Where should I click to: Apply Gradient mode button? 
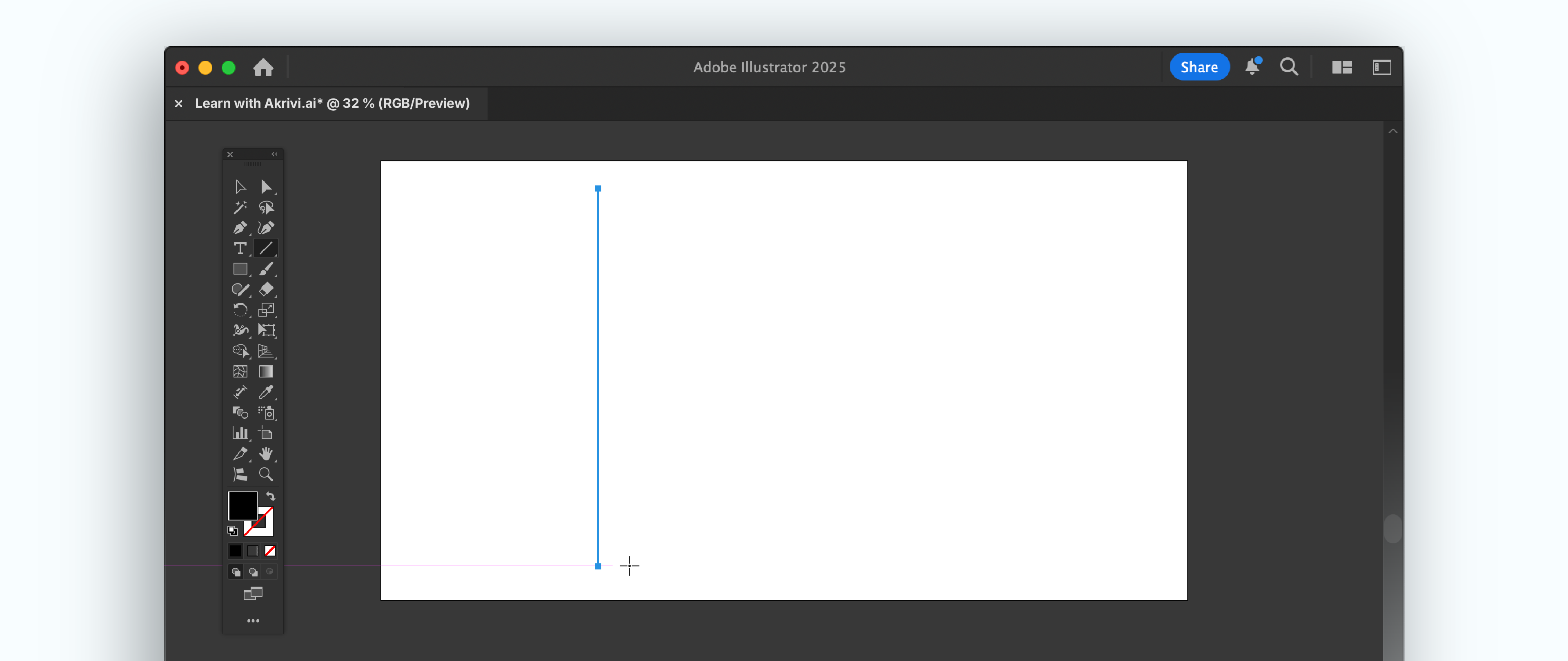[253, 551]
